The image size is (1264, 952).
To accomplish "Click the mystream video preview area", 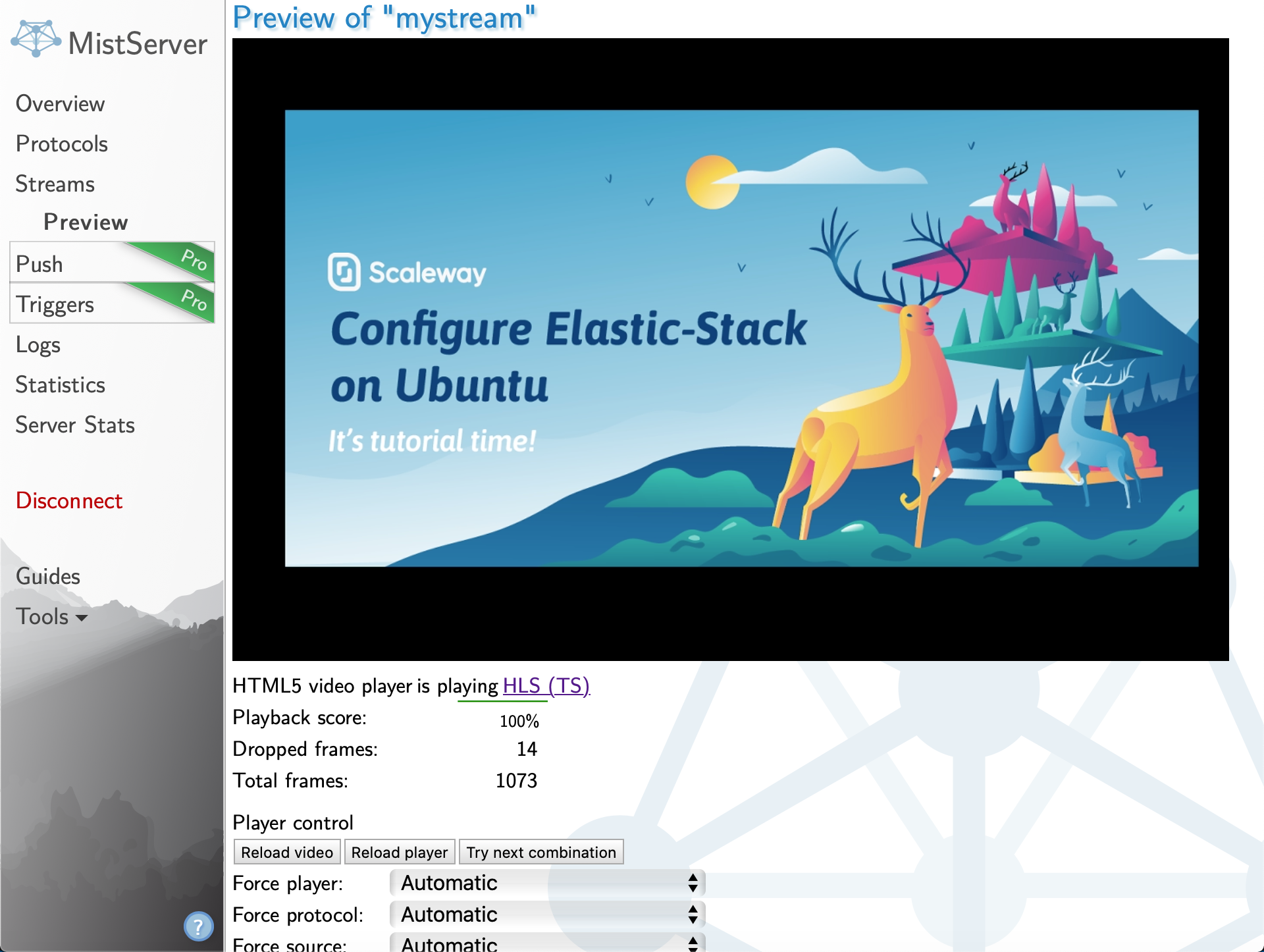I will [729, 349].
